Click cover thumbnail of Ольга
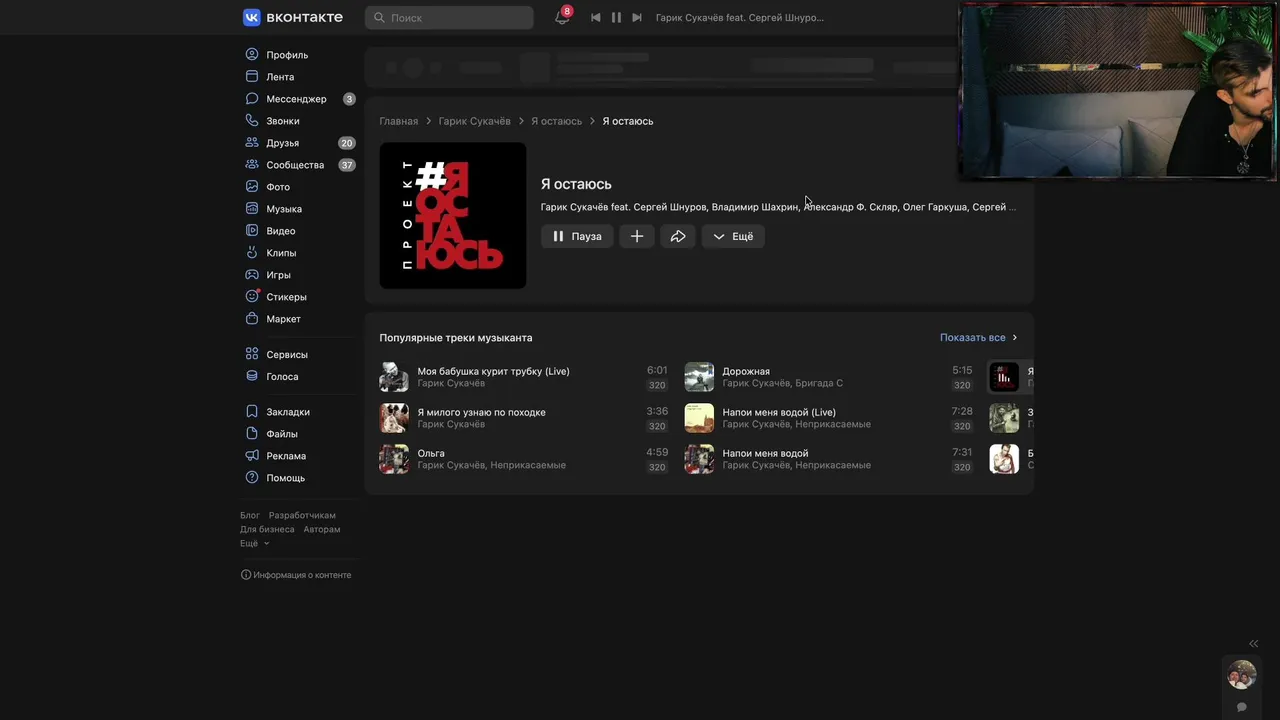The height and width of the screenshot is (720, 1280). click(394, 459)
